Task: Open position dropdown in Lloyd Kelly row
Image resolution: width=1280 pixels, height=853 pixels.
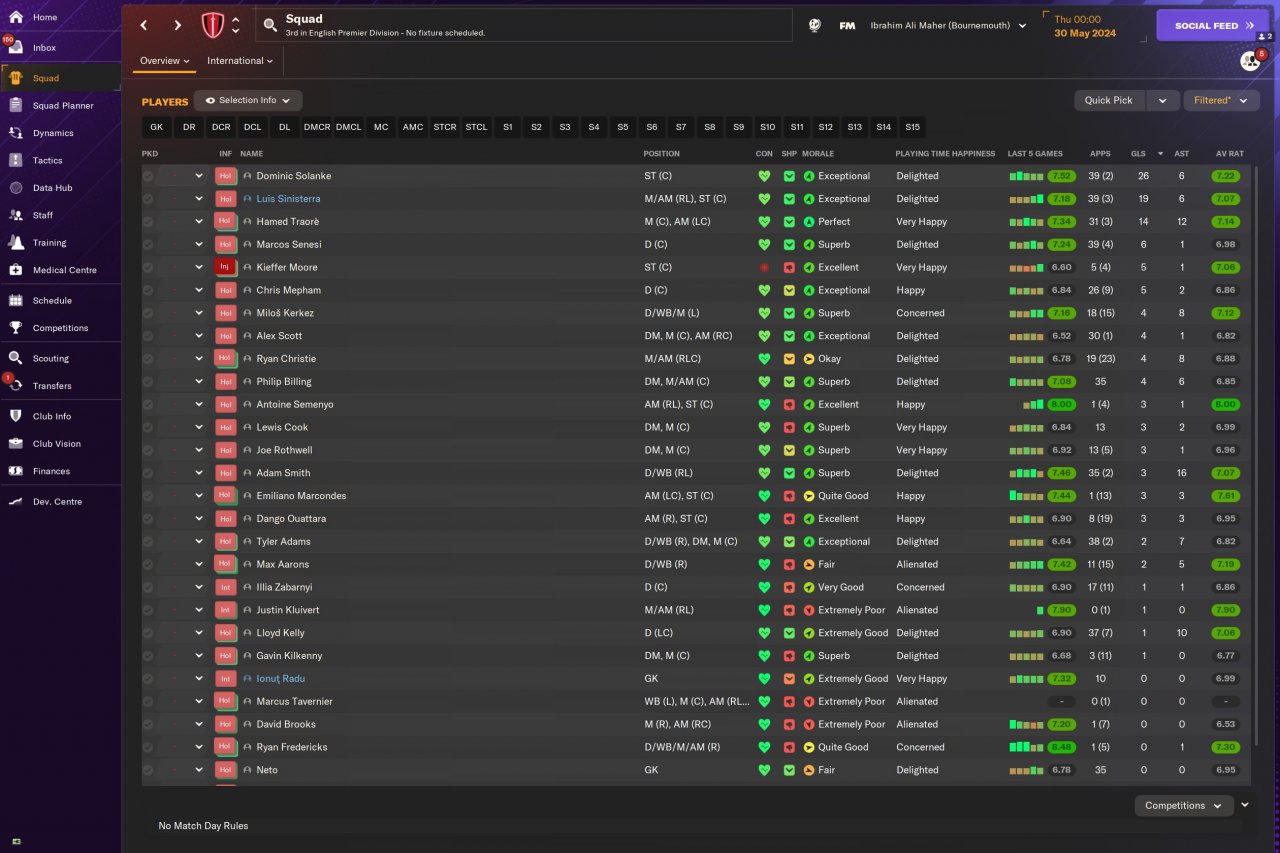Action: coord(199,633)
